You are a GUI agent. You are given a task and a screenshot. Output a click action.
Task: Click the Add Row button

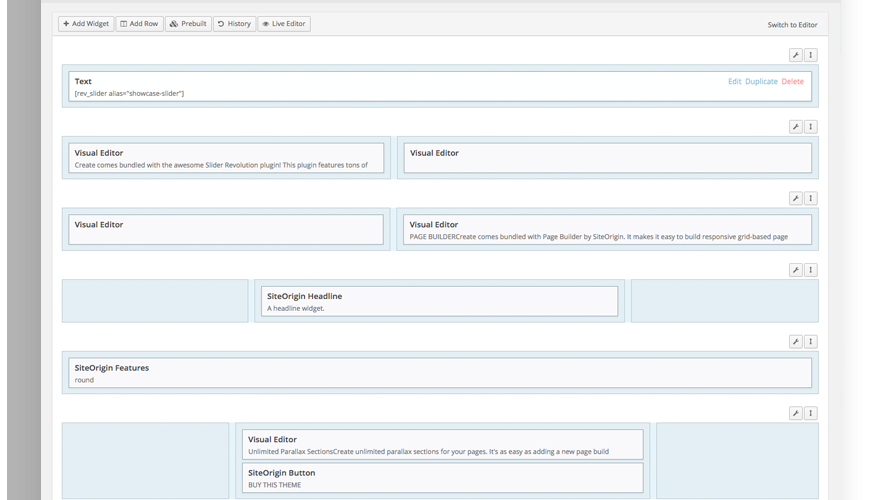coord(140,24)
